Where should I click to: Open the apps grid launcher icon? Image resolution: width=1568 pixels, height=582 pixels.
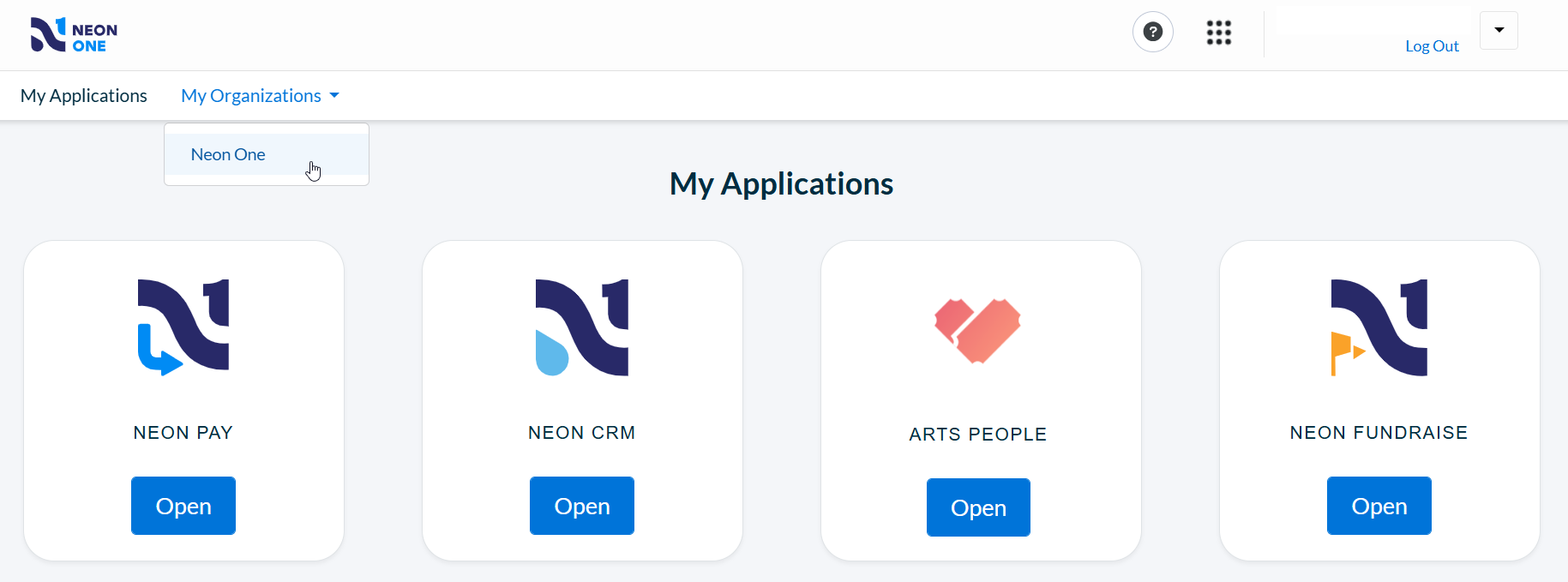(x=1219, y=33)
